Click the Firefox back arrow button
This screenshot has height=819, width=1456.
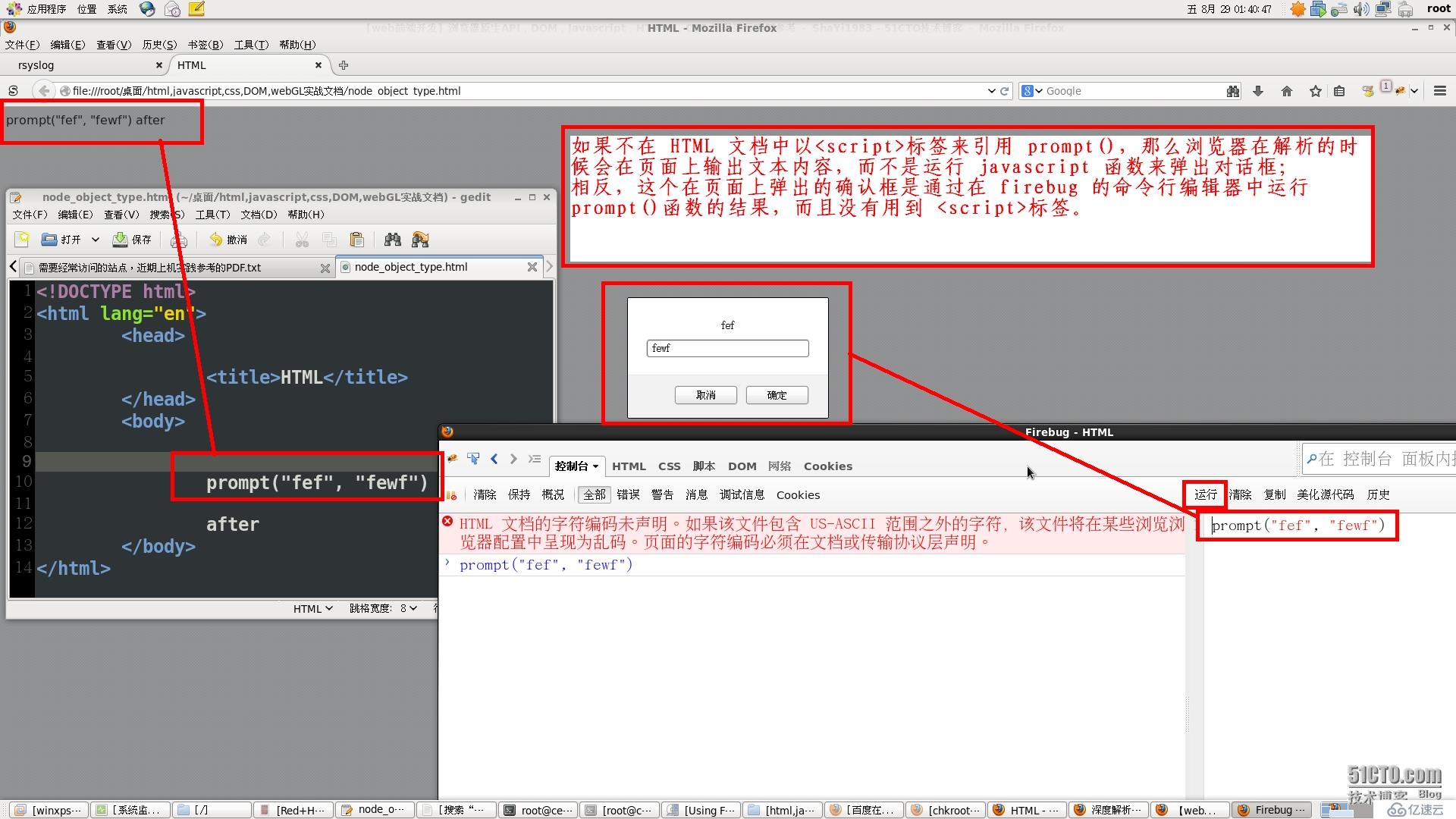[x=44, y=91]
